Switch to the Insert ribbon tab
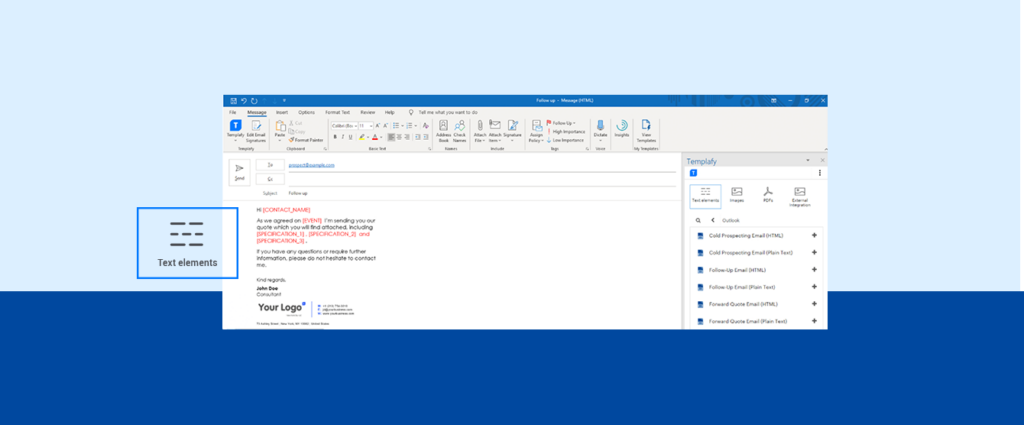This screenshot has width=1024, height=425. click(282, 112)
